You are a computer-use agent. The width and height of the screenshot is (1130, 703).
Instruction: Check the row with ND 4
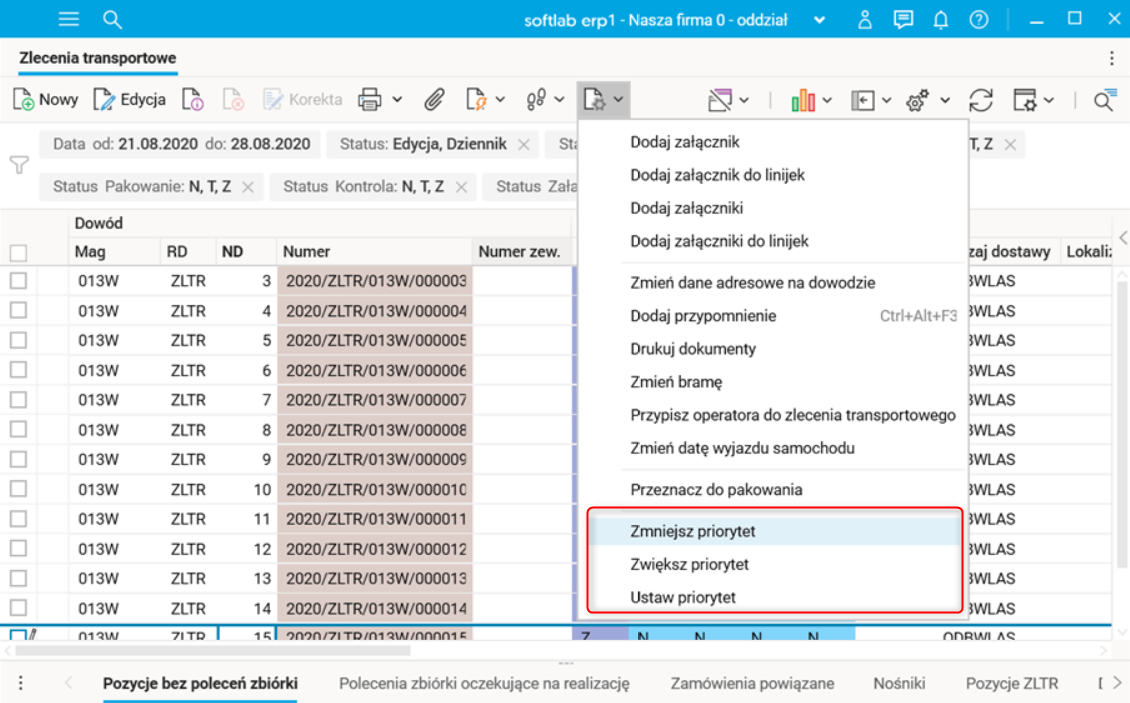click(x=19, y=311)
